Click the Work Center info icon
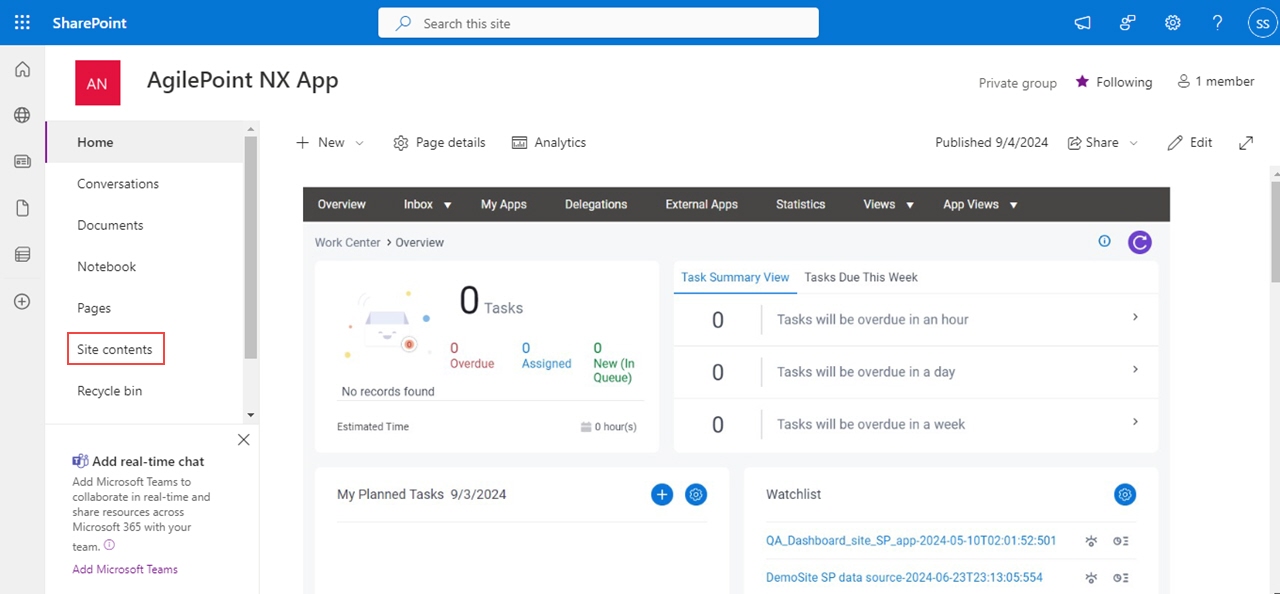This screenshot has width=1280, height=594. [1105, 241]
